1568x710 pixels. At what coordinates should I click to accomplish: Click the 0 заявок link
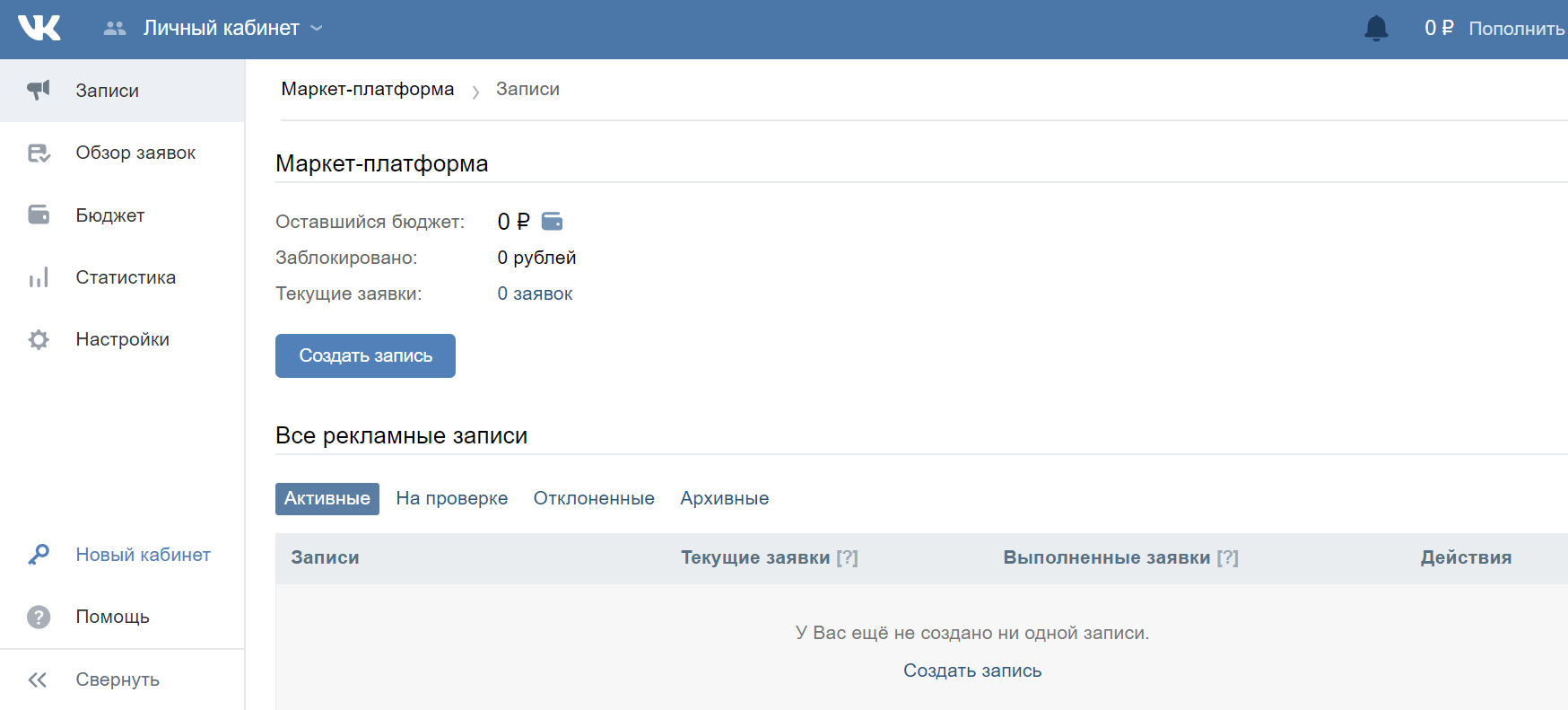click(x=535, y=294)
